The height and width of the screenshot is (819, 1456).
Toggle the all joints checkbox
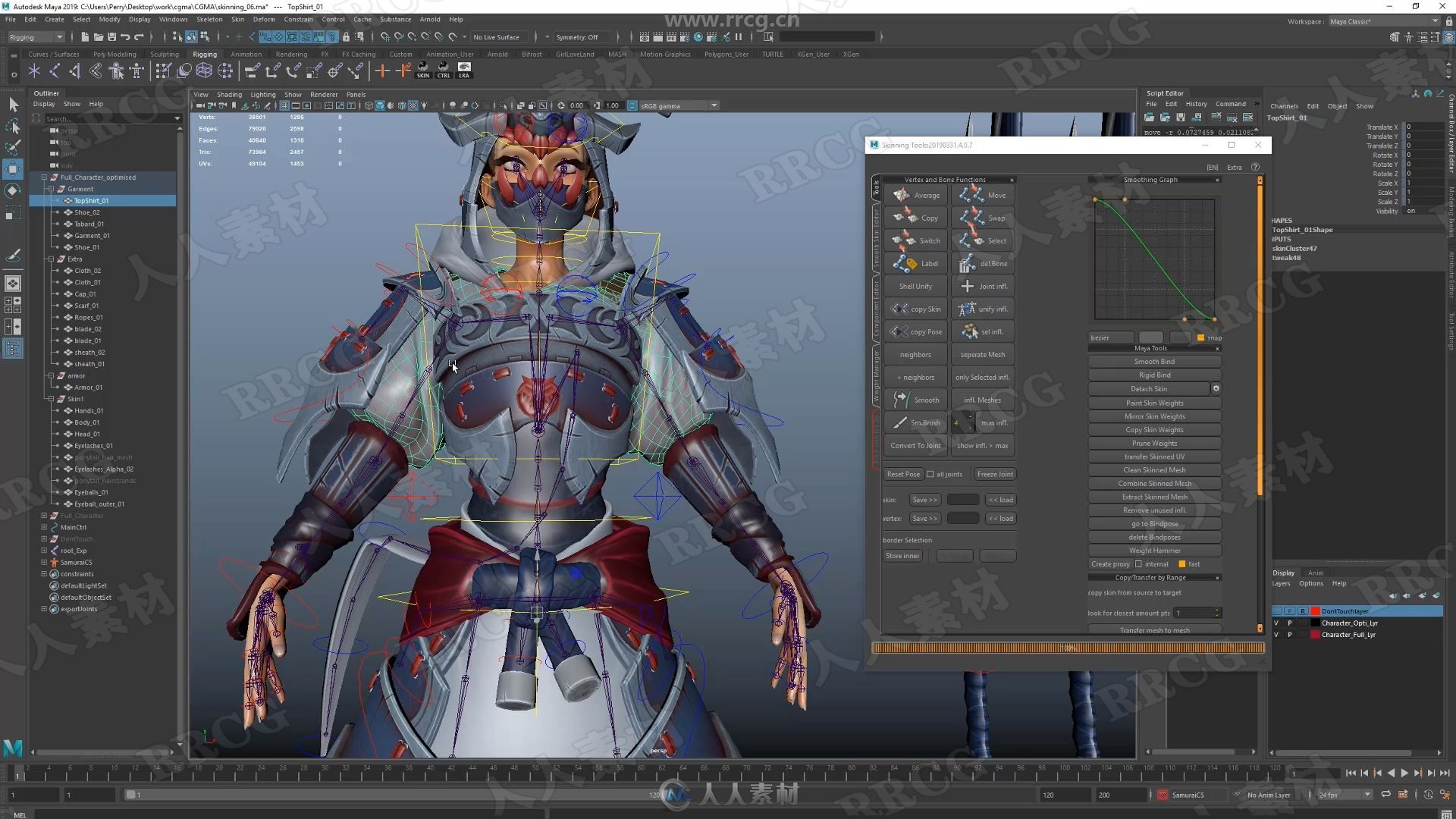930,474
